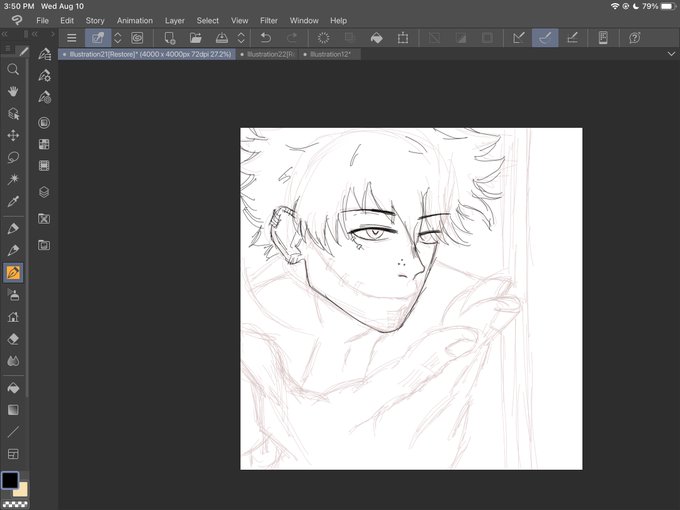Viewport: 680px width, 510px height.
Task: Select the Hand move tool
Action: (13, 92)
